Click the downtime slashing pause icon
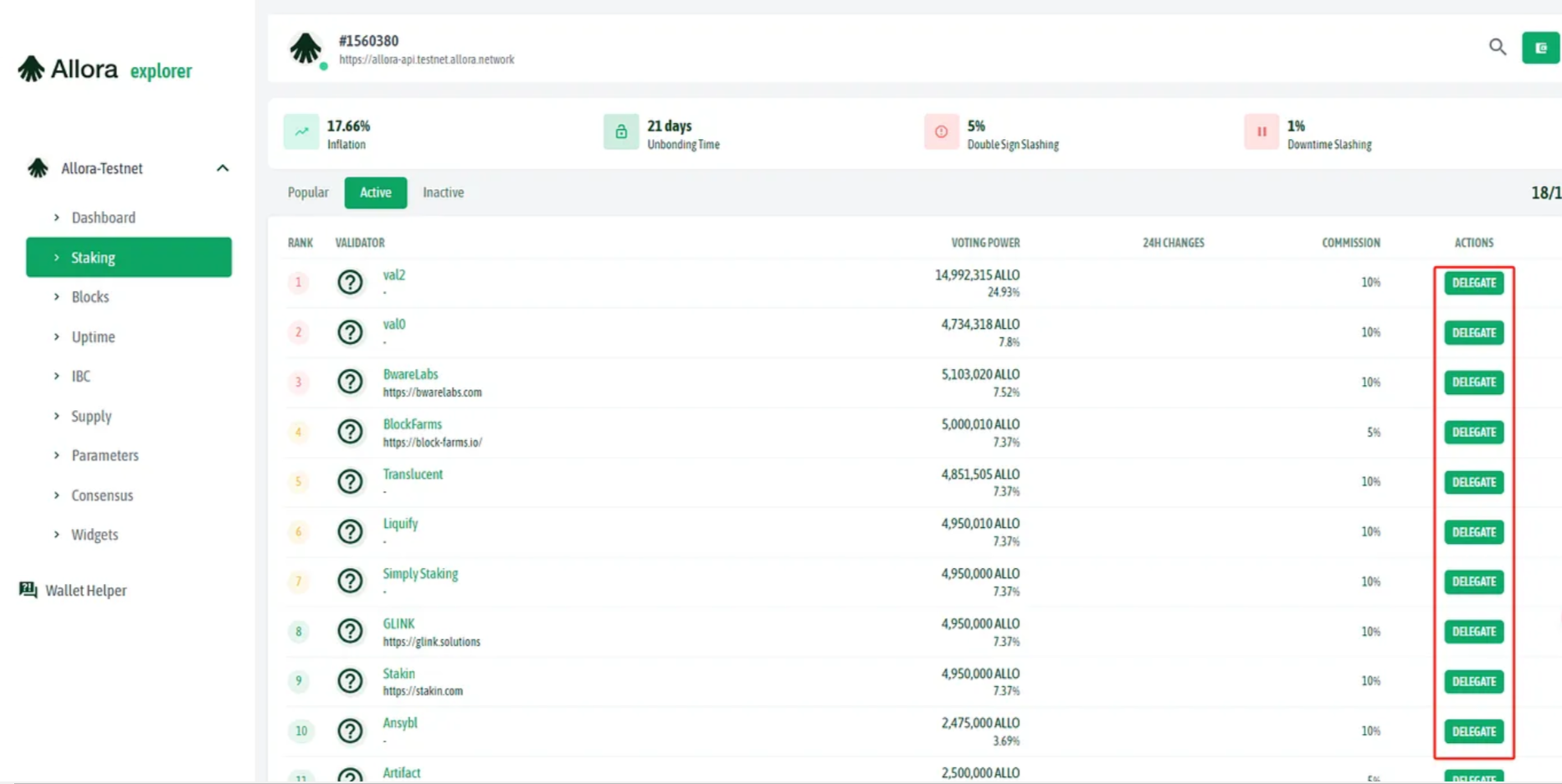 1261,132
